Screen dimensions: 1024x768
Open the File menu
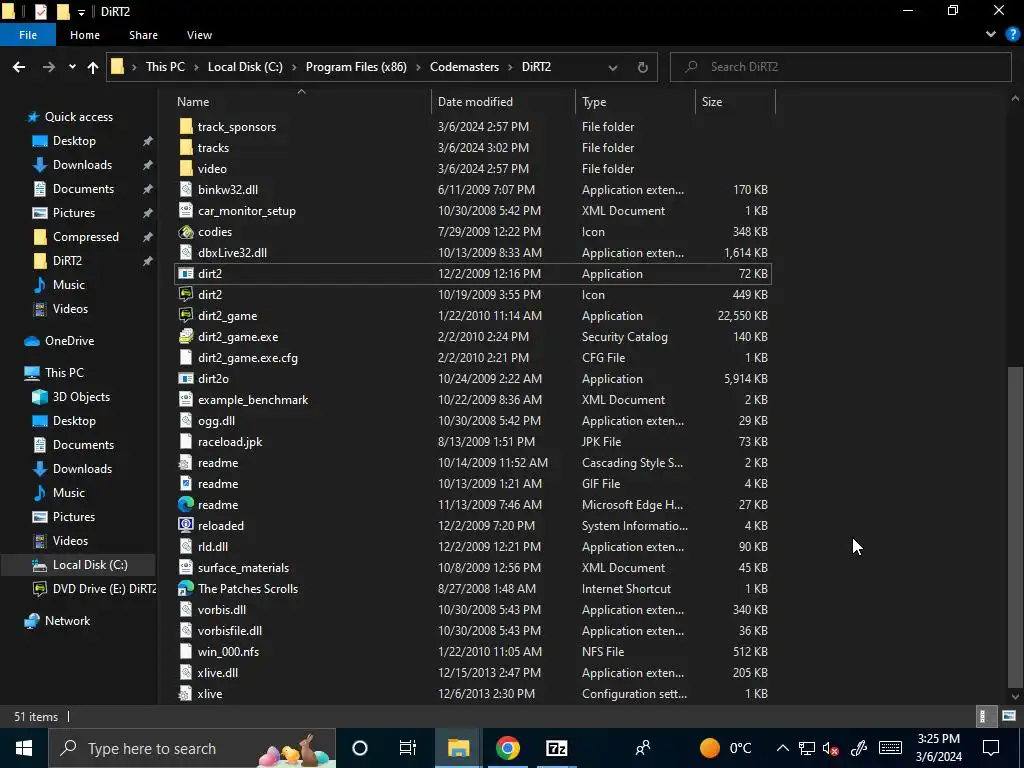pos(28,35)
